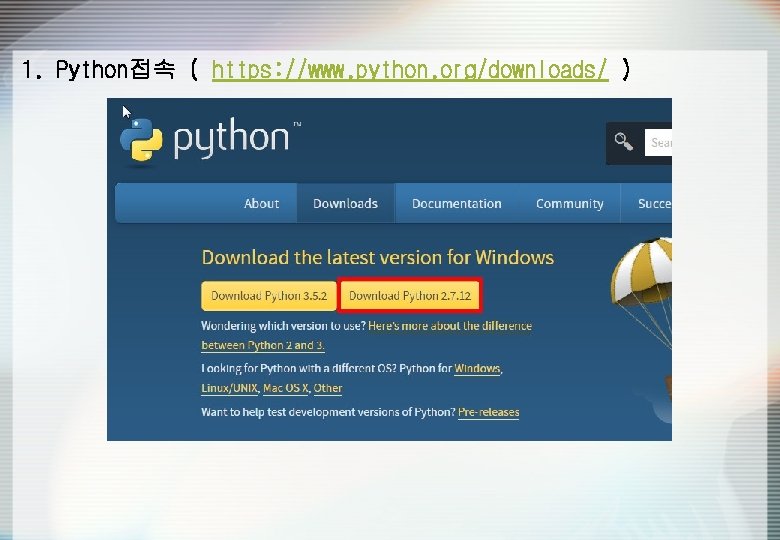
Task: Click Download Python 2.7.12 button
Action: [x=410, y=296]
